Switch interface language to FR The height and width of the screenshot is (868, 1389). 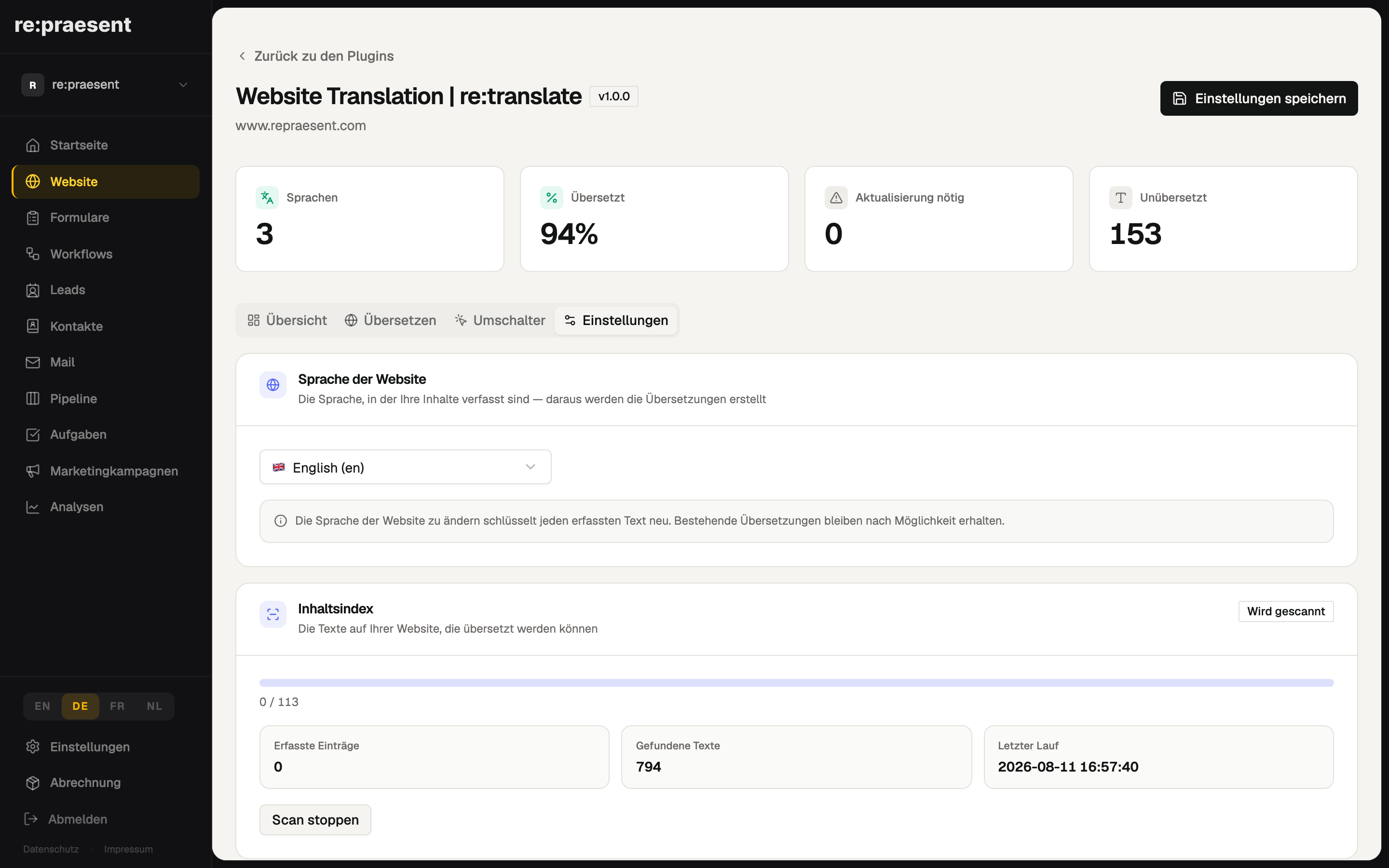(x=117, y=706)
